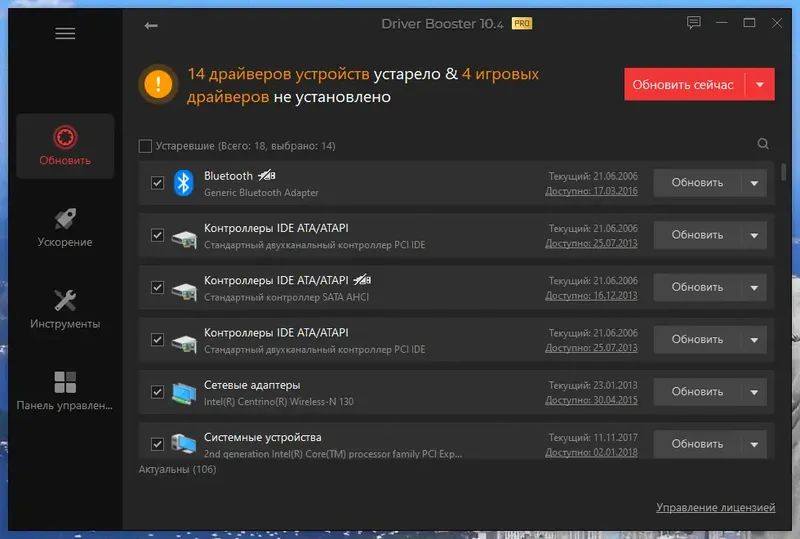Uncheck the Generic Bluetooth Adapter checkbox

(157, 183)
